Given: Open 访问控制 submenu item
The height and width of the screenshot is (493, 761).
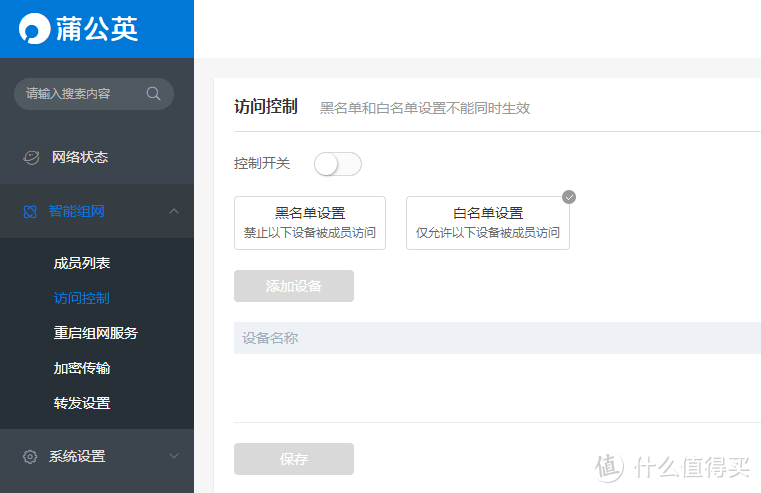Looking at the screenshot, I should [x=82, y=298].
